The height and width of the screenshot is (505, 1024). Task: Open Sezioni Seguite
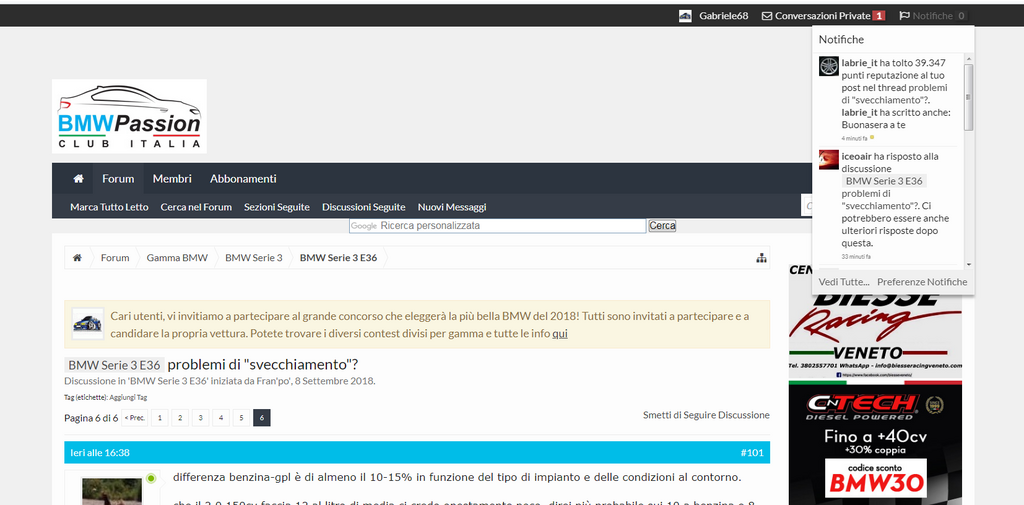(x=277, y=207)
